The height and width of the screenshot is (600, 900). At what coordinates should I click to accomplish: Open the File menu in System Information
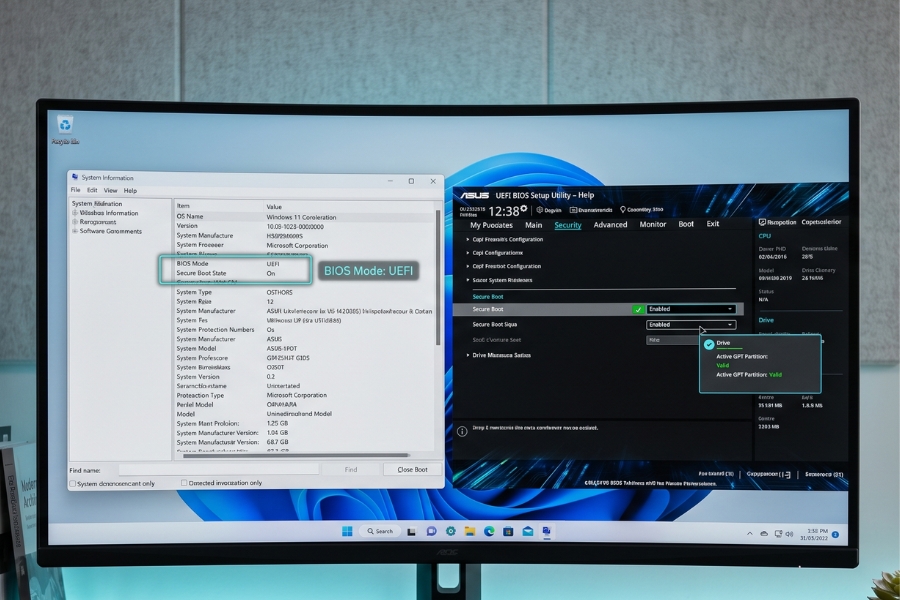(76, 190)
